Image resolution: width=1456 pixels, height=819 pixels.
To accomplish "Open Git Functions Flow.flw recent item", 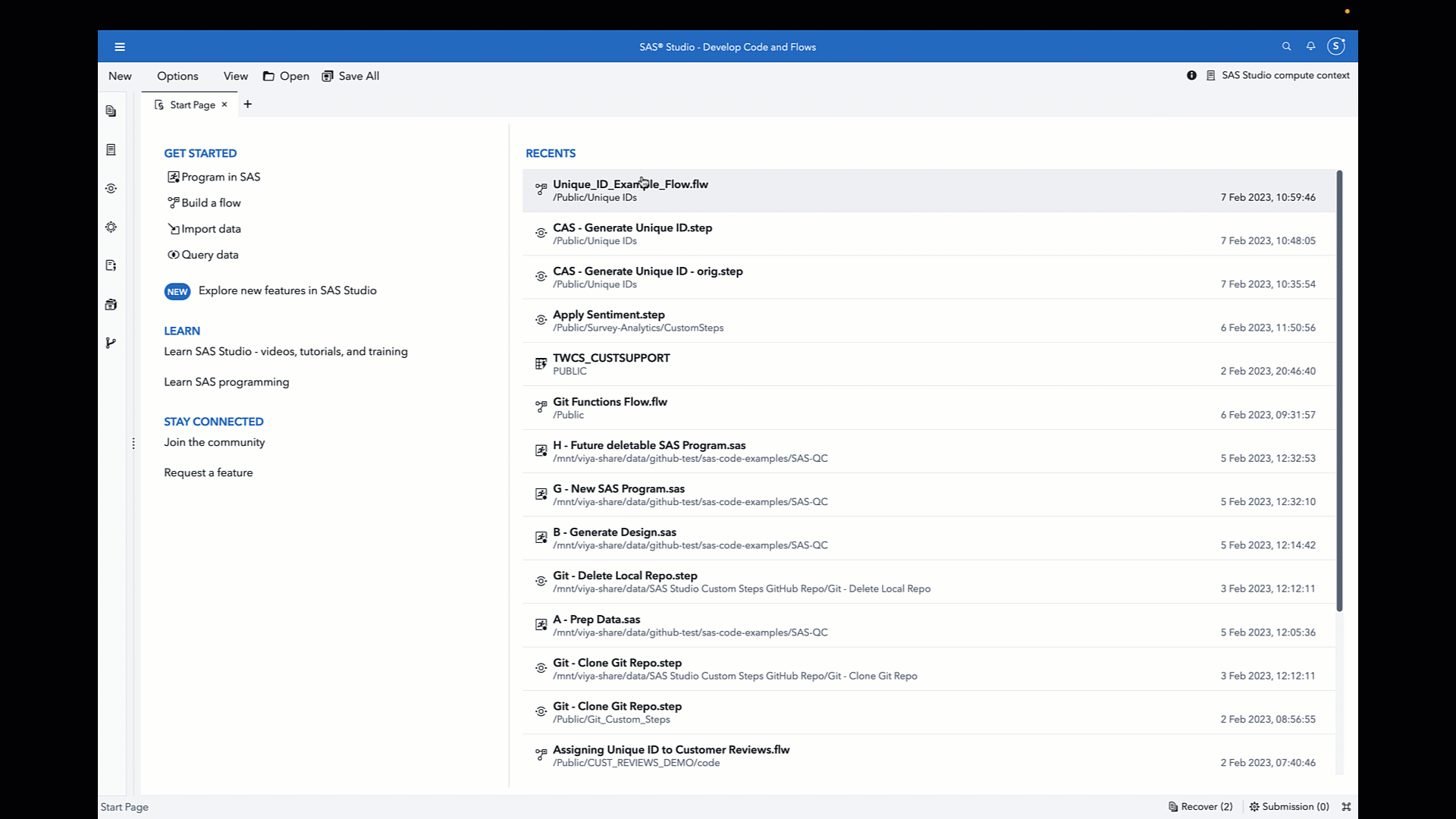I will (928, 408).
